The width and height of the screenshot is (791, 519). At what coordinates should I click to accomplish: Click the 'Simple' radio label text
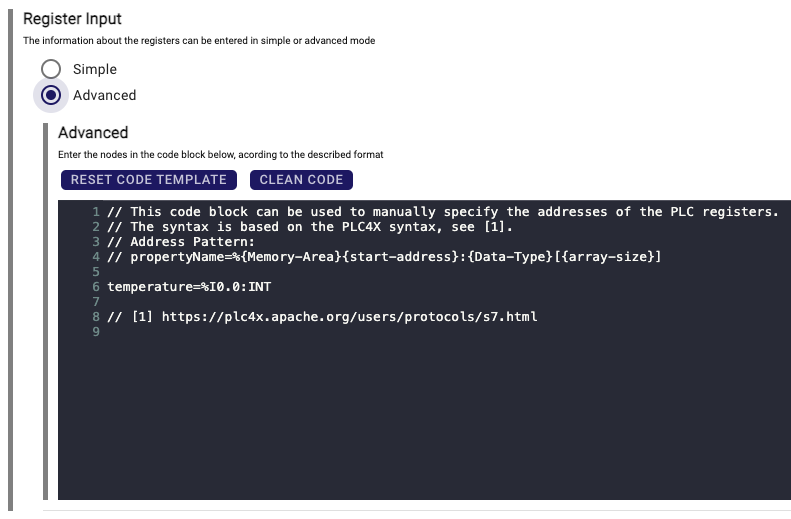coord(95,69)
